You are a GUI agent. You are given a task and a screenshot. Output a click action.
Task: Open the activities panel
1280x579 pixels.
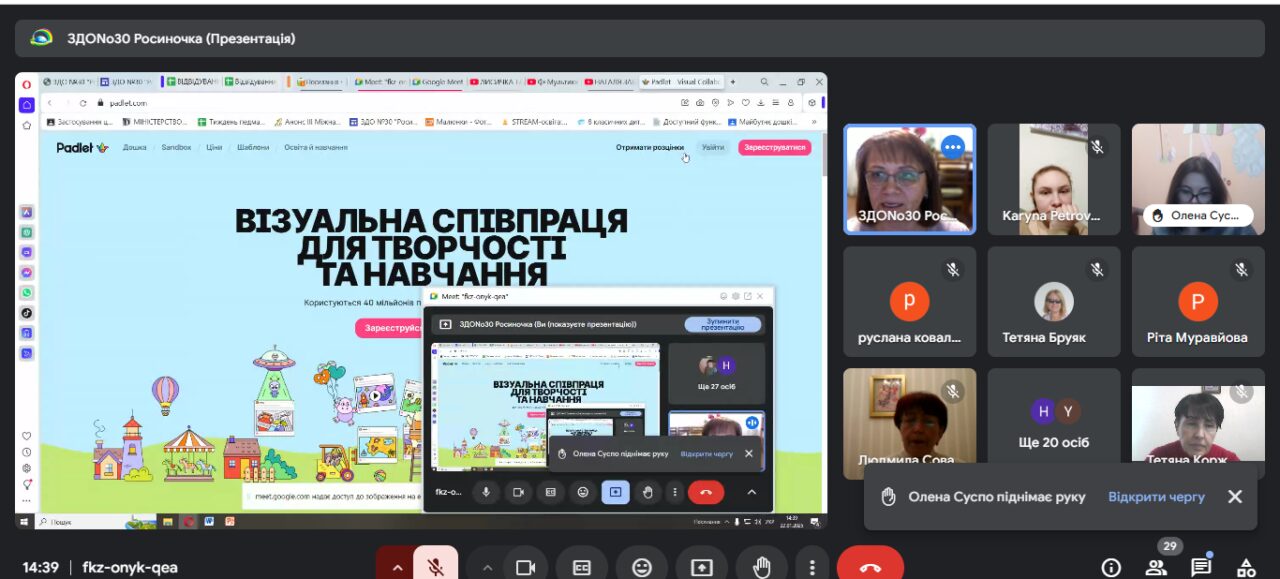click(1246, 567)
